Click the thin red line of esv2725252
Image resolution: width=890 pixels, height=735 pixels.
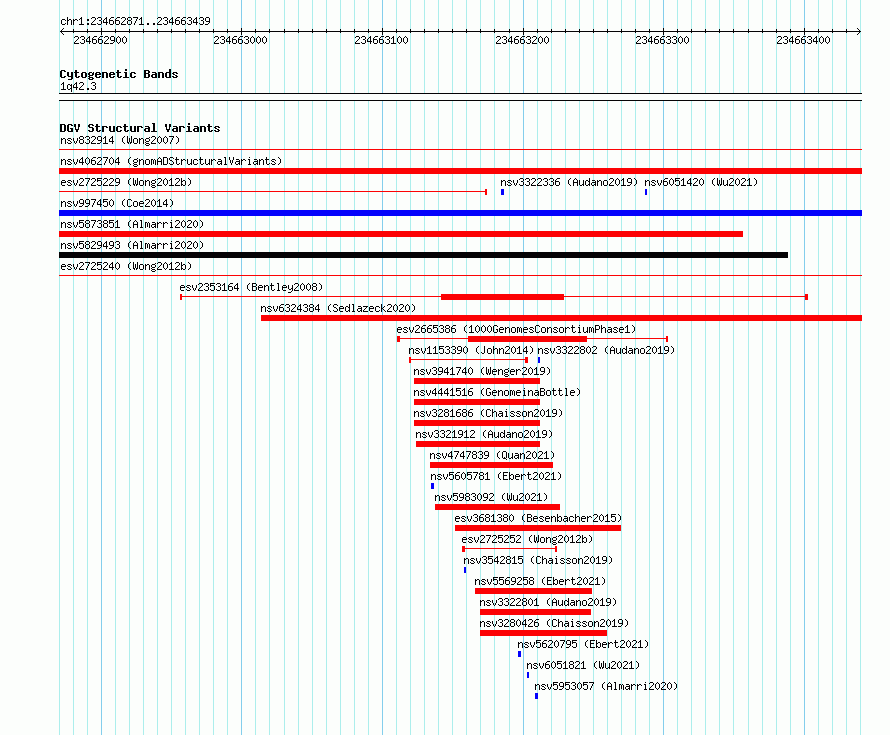pos(510,549)
